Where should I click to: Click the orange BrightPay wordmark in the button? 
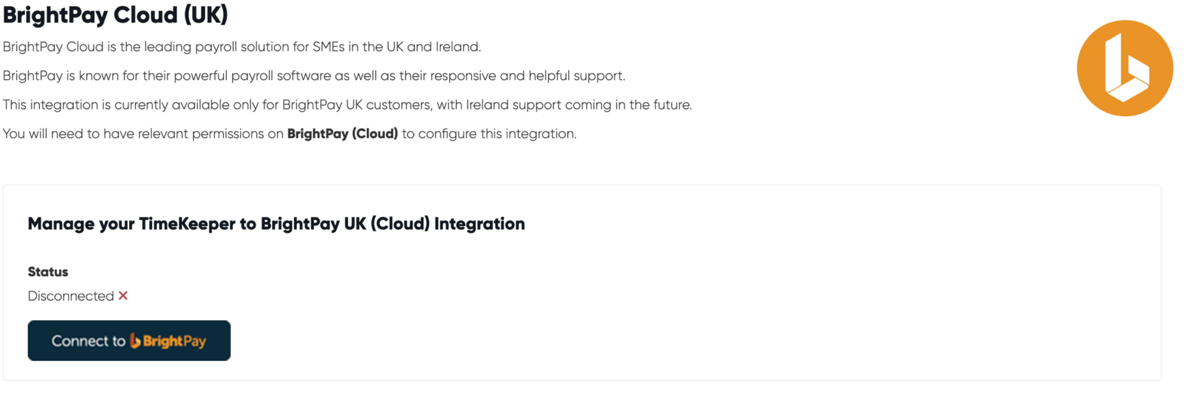174,341
